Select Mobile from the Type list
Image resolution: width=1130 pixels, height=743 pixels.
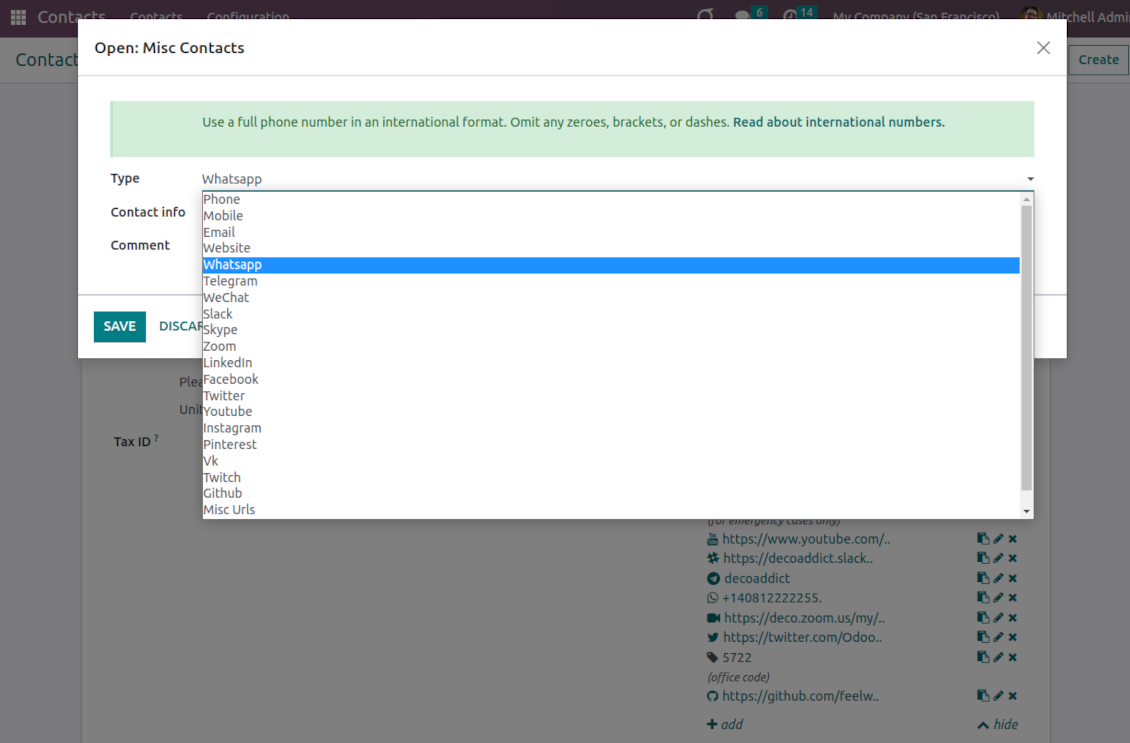coord(611,215)
